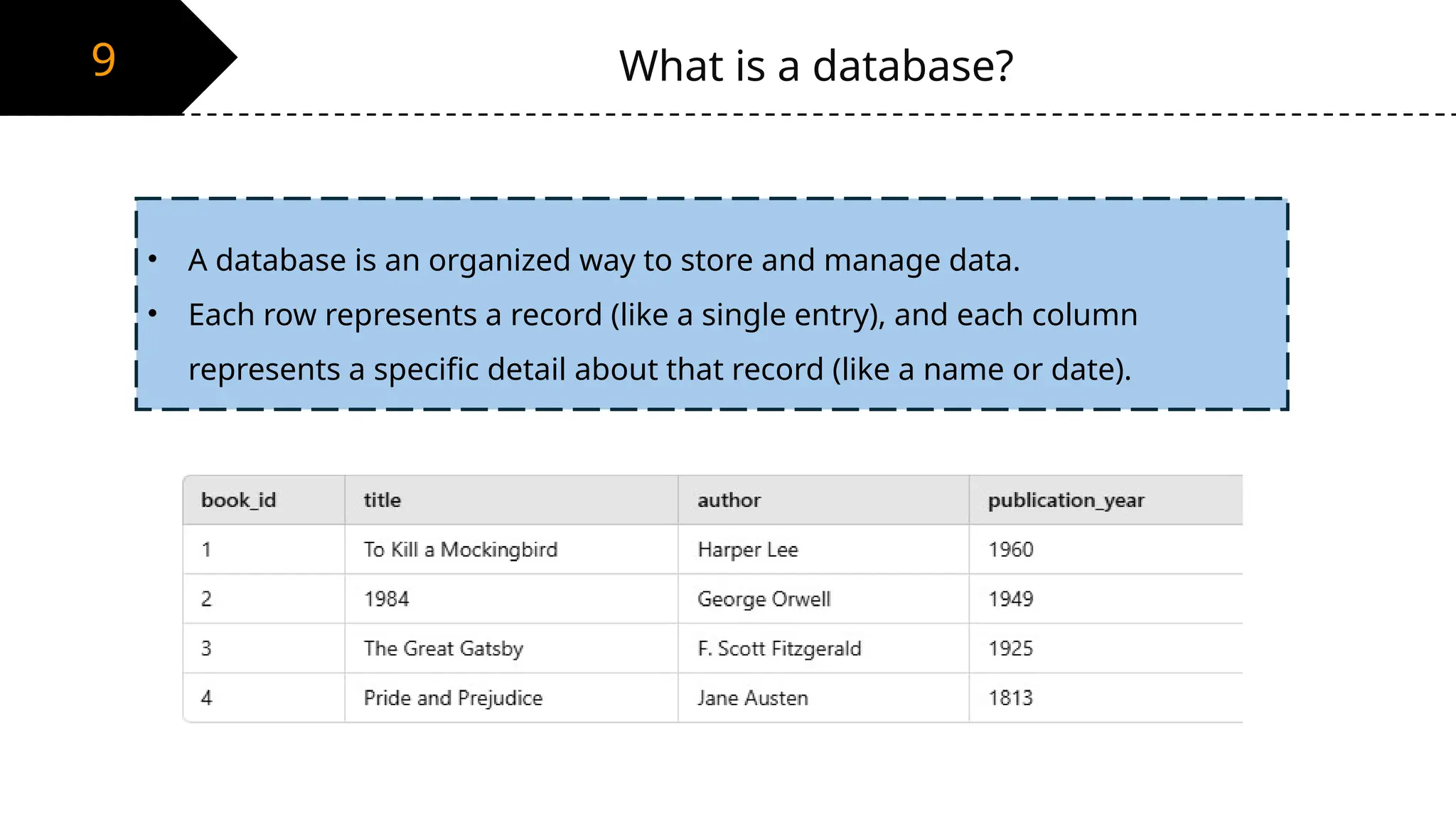This screenshot has width=1456, height=819.
Task: Click the slide title 'What is a database?'
Action: click(816, 66)
